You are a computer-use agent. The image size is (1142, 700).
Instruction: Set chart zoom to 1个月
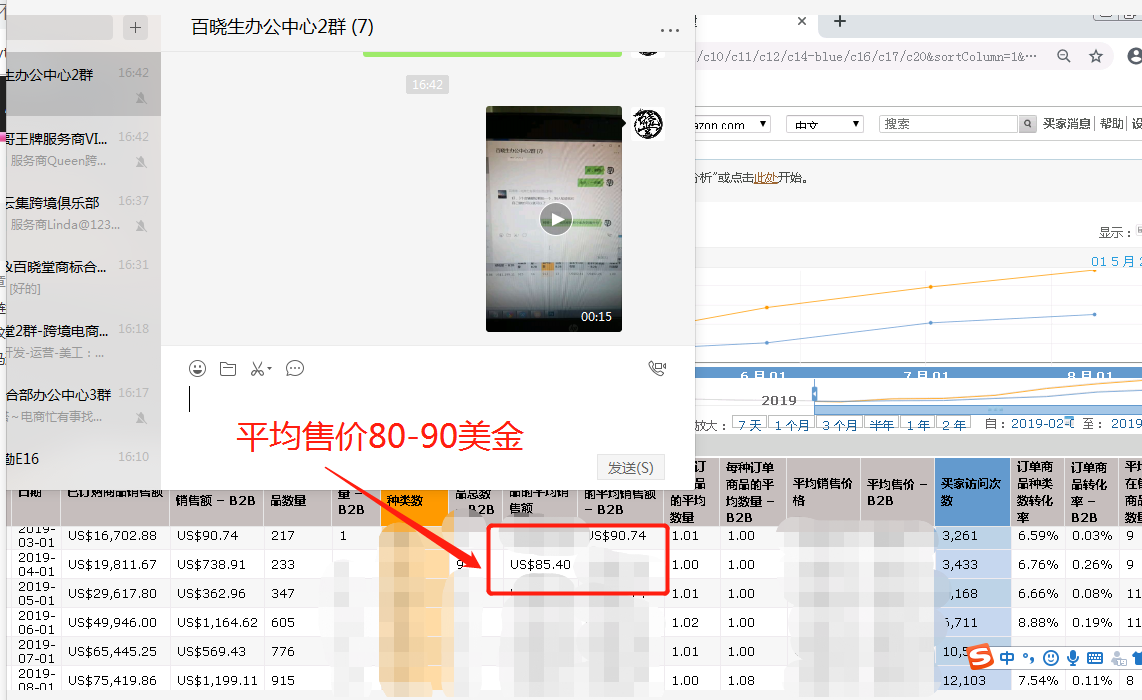pyautogui.click(x=792, y=425)
